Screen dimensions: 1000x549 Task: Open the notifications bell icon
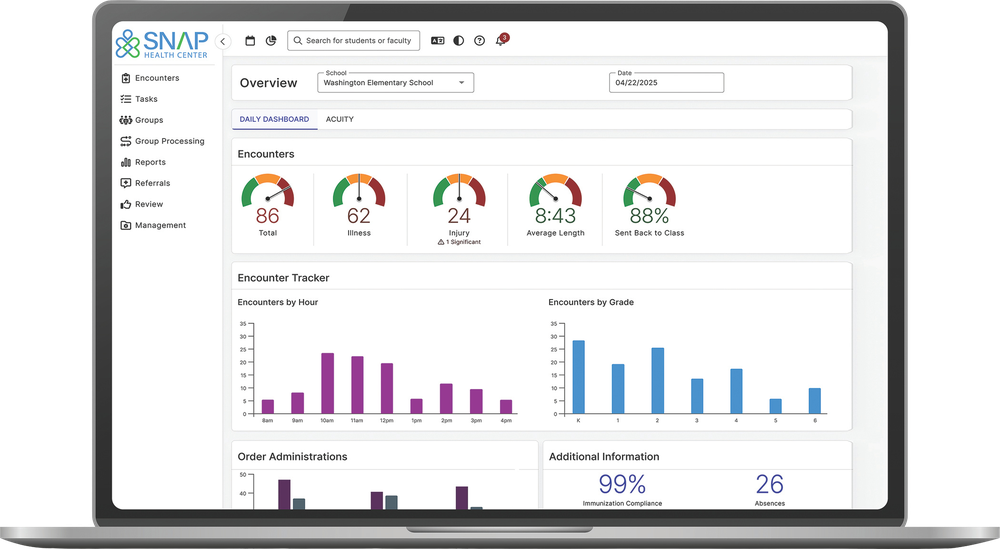pos(501,41)
